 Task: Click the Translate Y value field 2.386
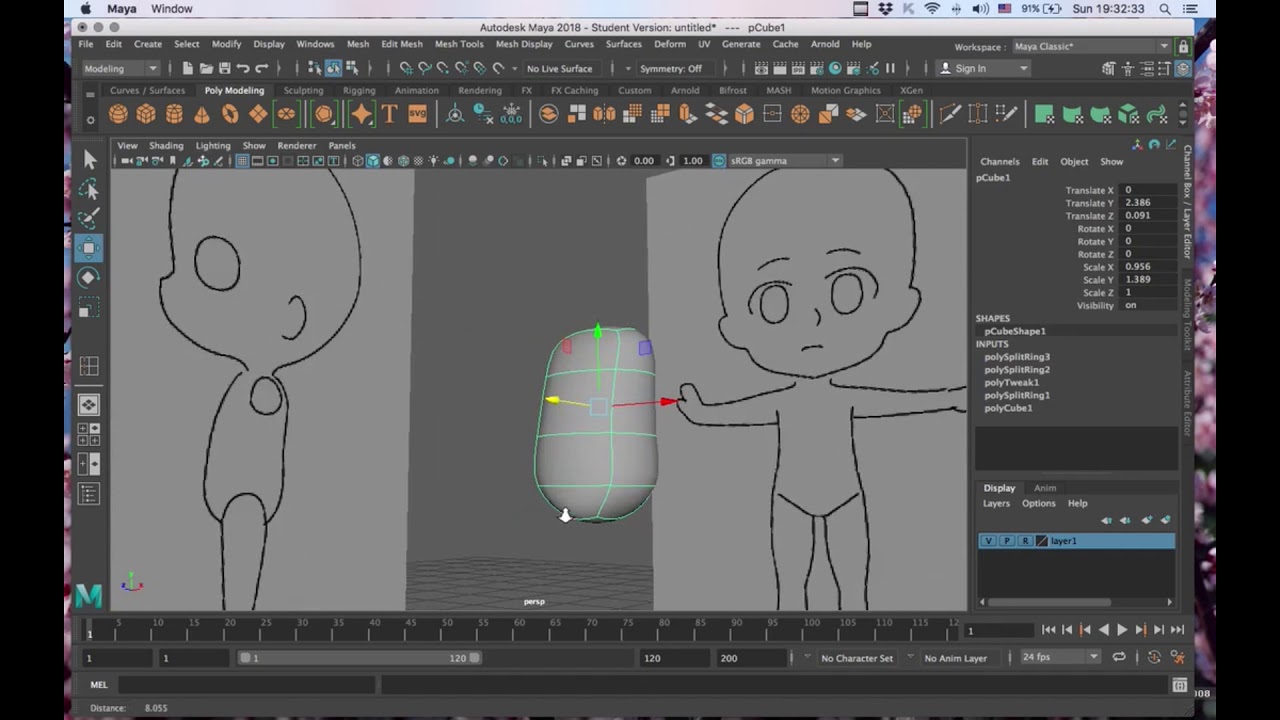click(x=1147, y=203)
